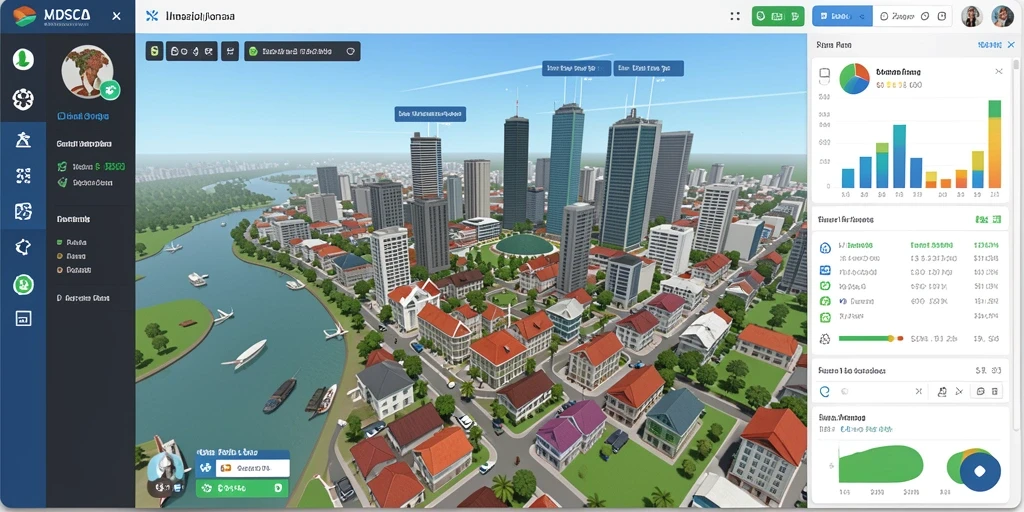
Task: Switch to the white tab beside the blue tab
Action: click(x=912, y=16)
